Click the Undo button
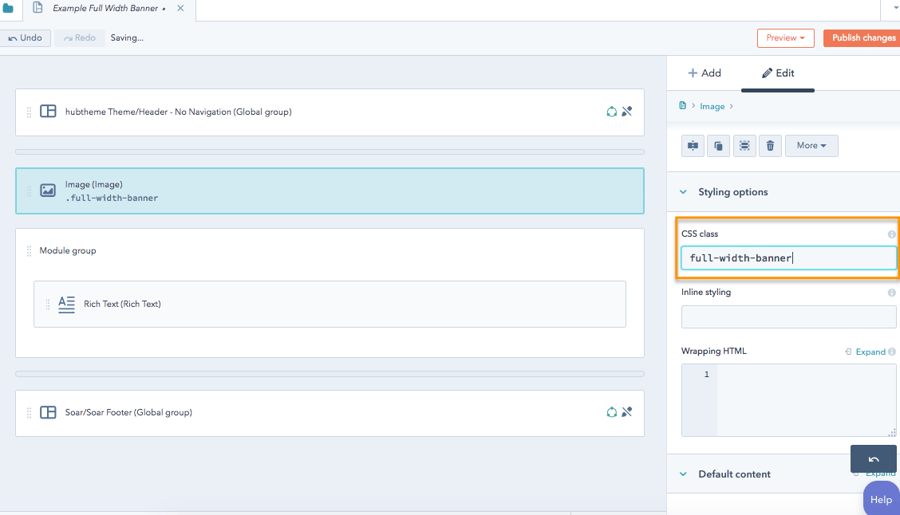Screen dimensions: 900x515 point(25,38)
